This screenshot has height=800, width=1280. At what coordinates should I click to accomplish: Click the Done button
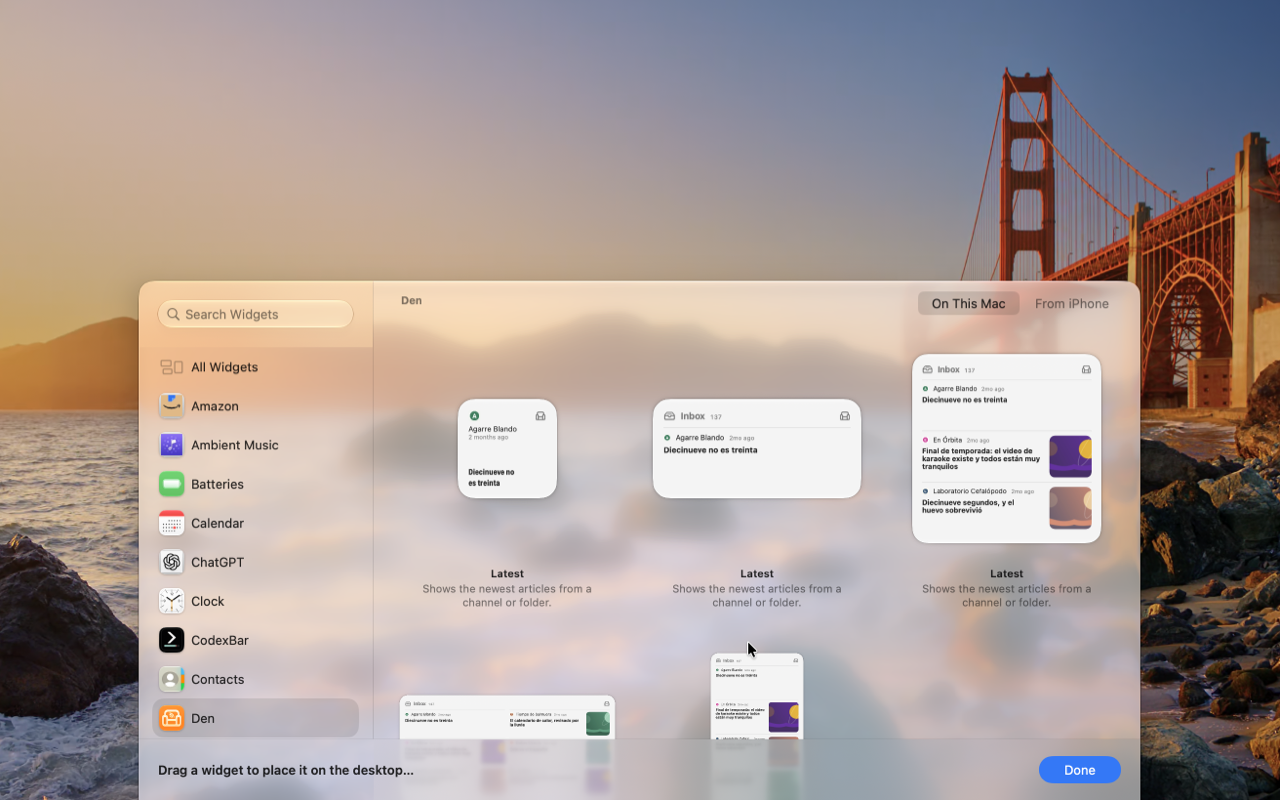[1080, 770]
